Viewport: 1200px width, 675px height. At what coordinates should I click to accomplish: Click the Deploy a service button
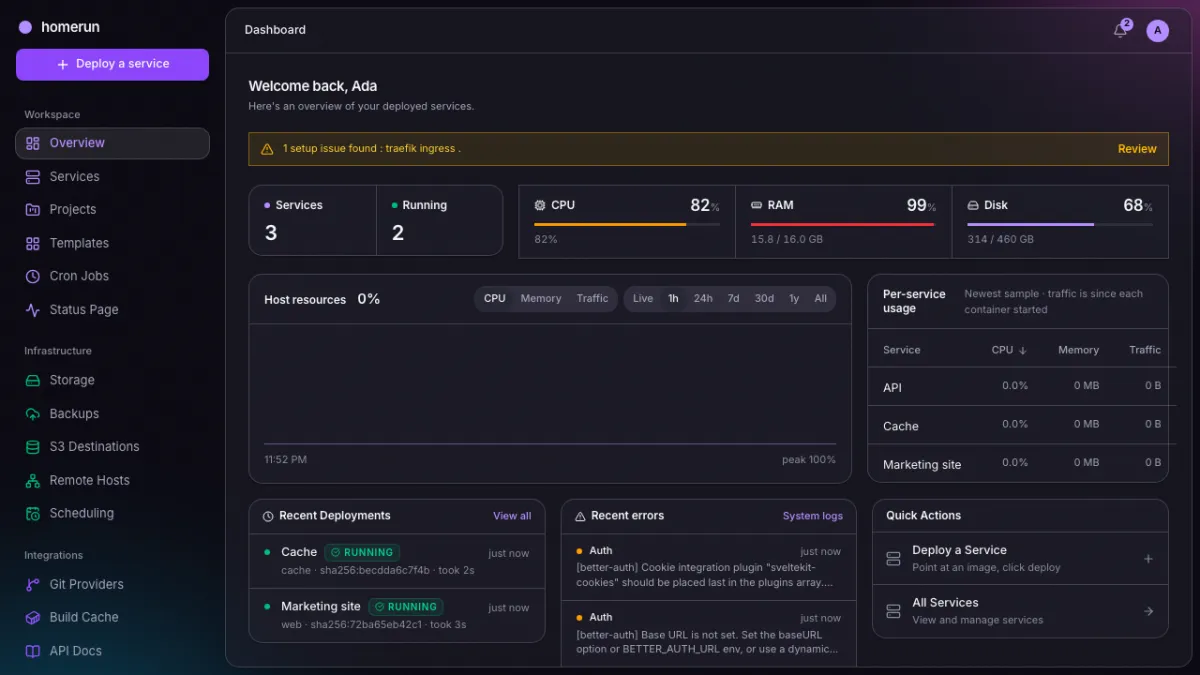tap(112, 64)
